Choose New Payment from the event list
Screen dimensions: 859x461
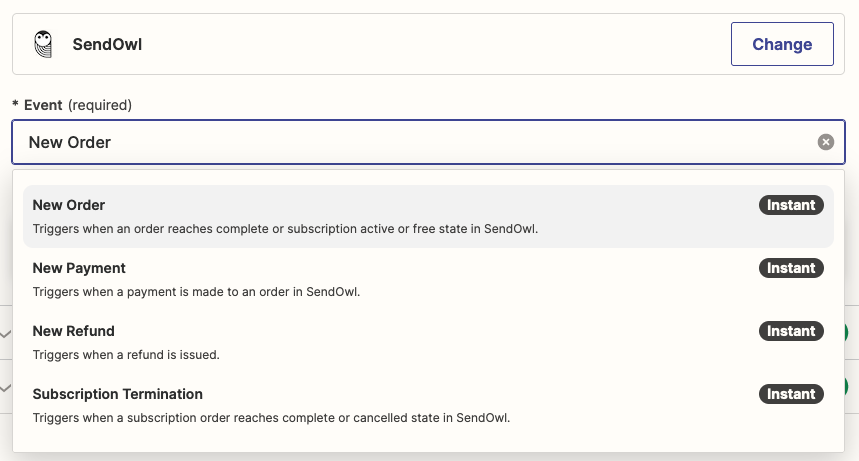[79, 268]
